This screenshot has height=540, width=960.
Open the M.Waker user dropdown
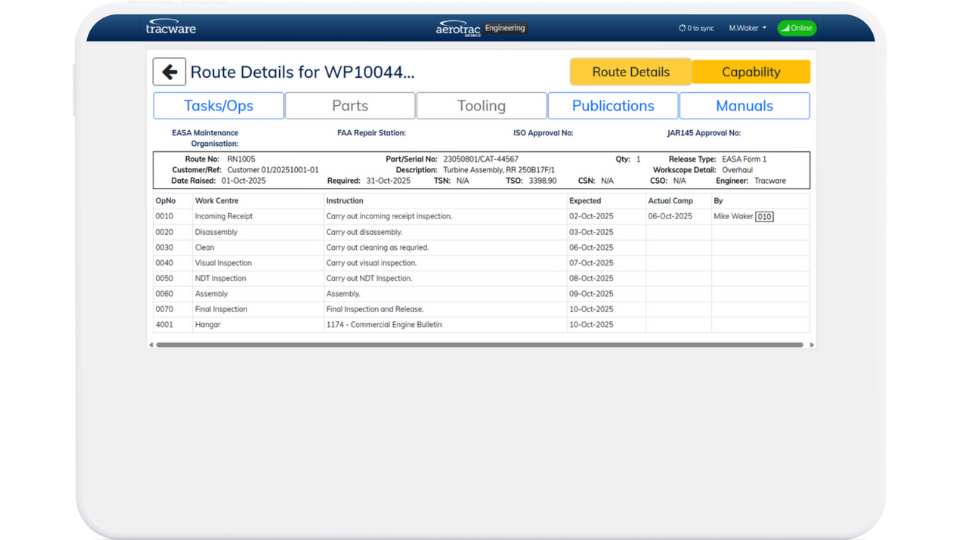(747, 28)
